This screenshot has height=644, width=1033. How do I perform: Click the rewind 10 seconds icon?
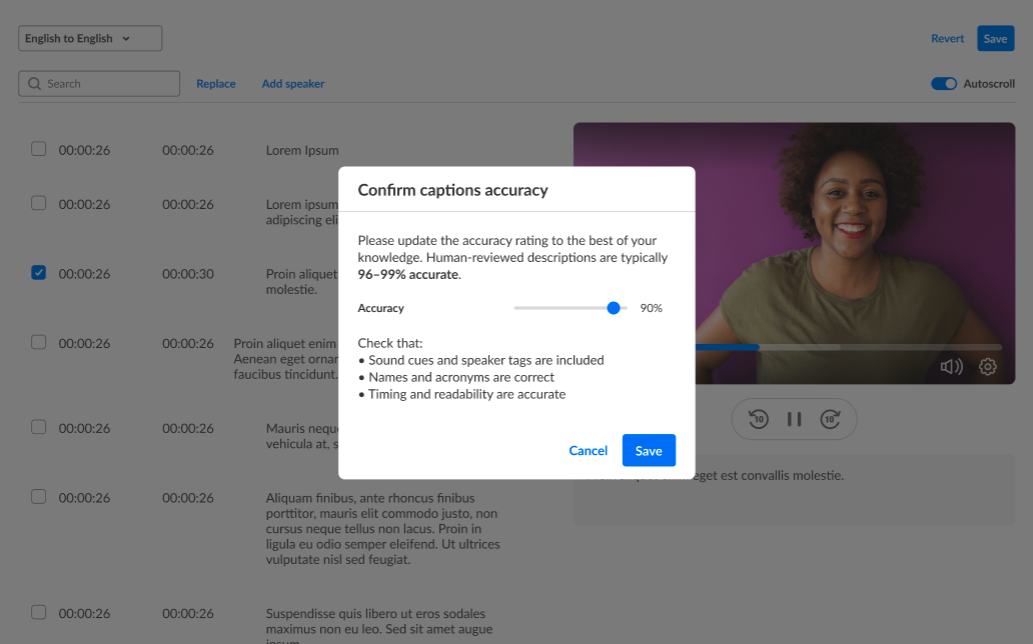pos(758,419)
